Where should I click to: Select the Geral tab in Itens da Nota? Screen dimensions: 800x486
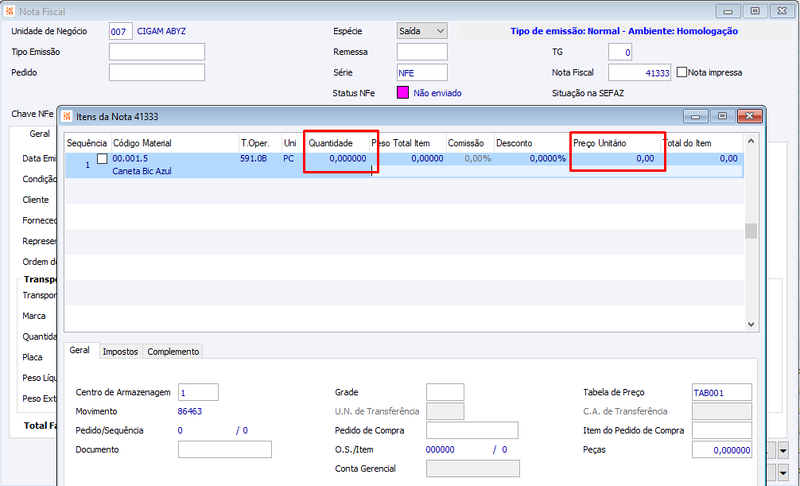[80, 350]
